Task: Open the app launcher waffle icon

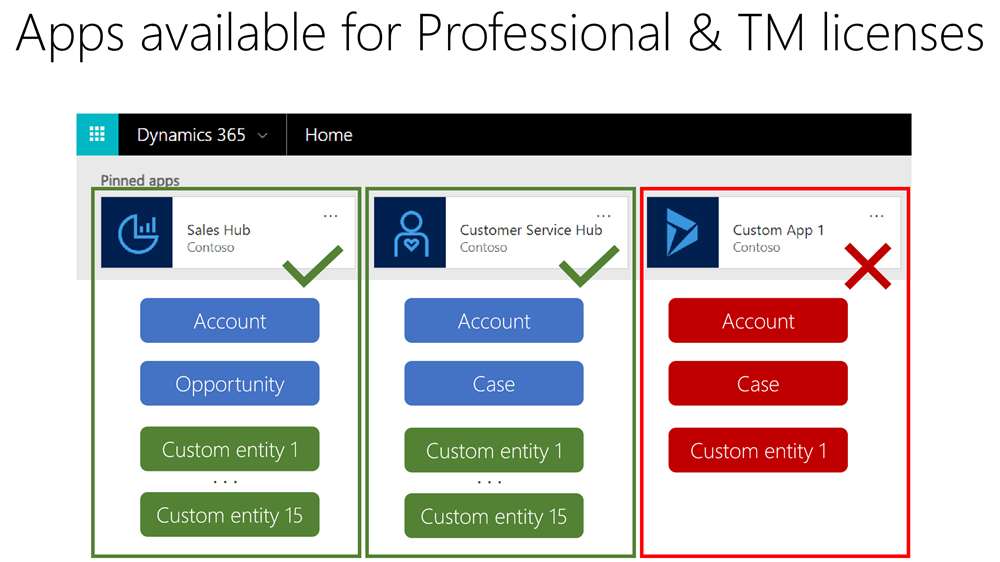Action: (x=97, y=134)
